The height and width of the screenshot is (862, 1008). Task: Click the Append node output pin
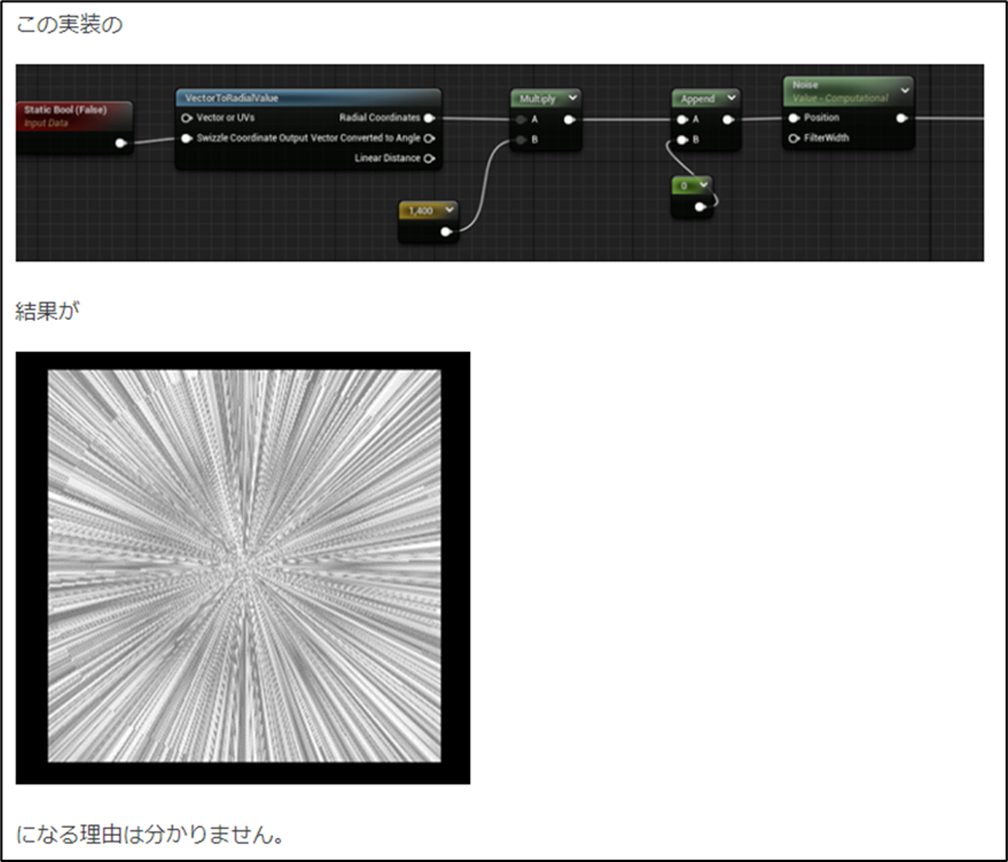(x=728, y=120)
